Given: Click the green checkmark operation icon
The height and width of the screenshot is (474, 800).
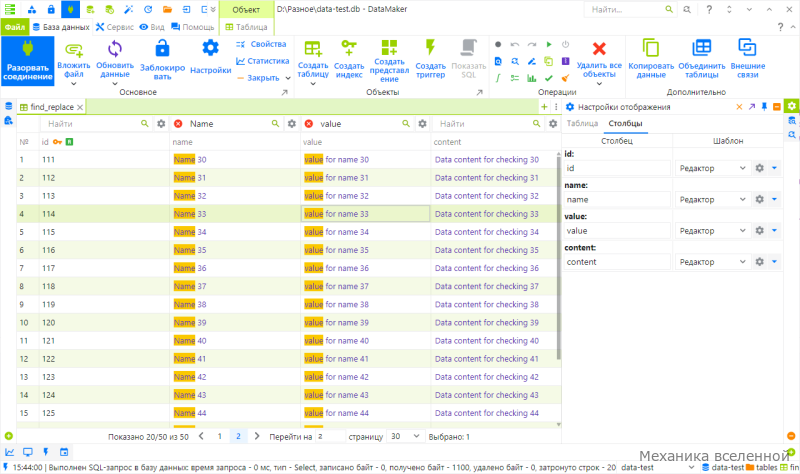Looking at the screenshot, I should pyautogui.click(x=548, y=78).
